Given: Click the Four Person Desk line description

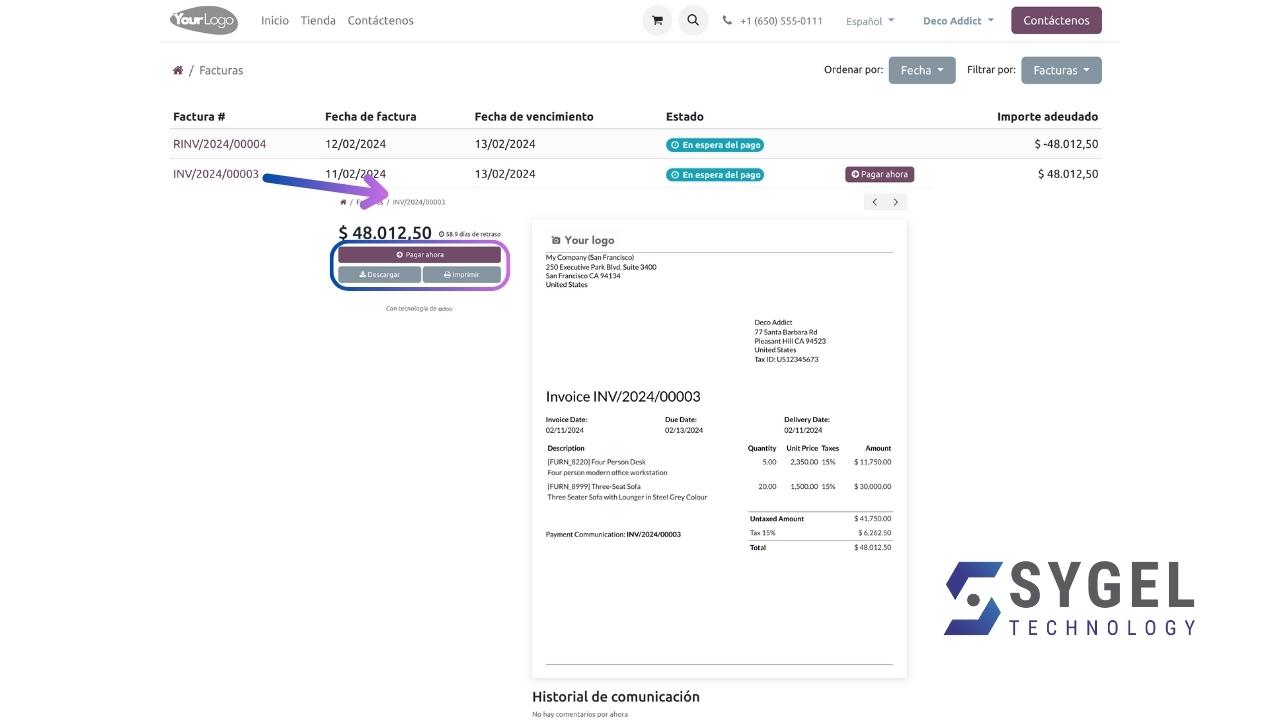Looking at the screenshot, I should 596,462.
